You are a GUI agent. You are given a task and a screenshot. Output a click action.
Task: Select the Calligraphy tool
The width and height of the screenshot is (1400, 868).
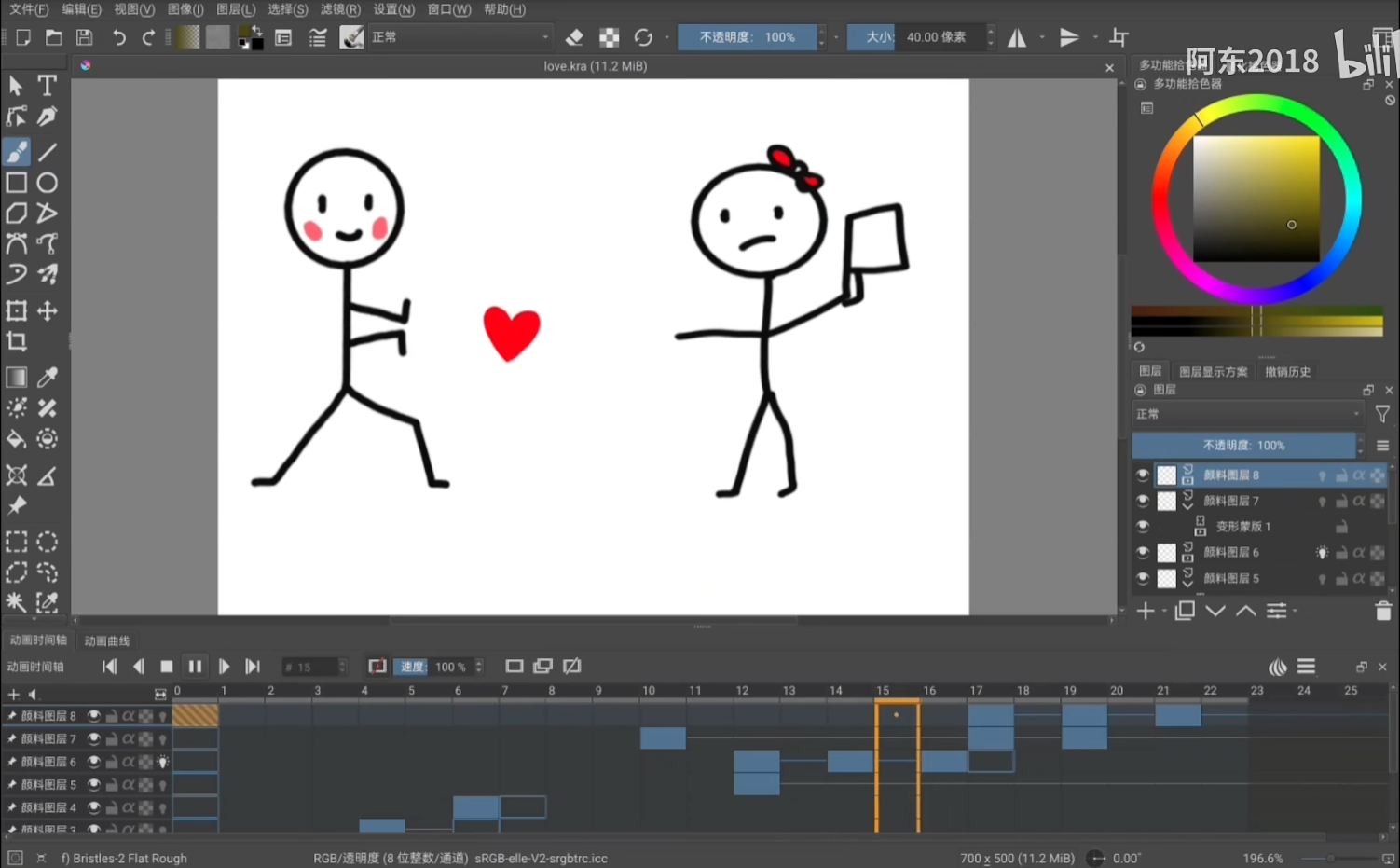click(x=47, y=117)
